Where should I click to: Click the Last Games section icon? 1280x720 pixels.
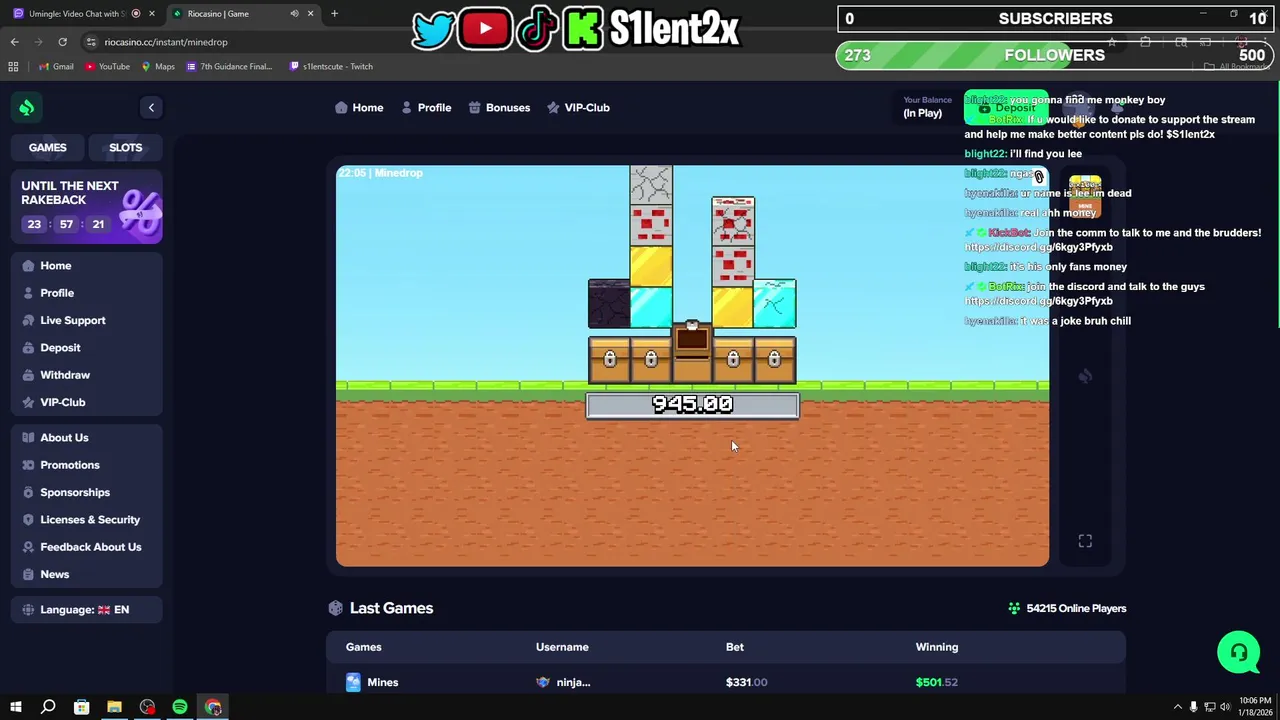[336, 608]
